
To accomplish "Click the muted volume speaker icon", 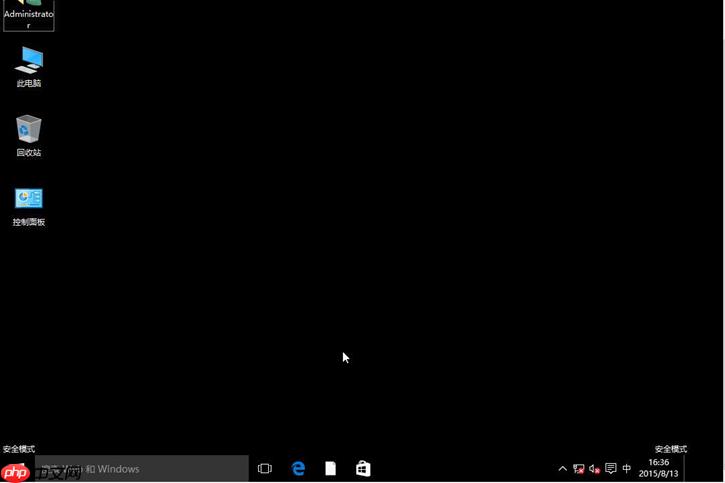I will [594, 468].
